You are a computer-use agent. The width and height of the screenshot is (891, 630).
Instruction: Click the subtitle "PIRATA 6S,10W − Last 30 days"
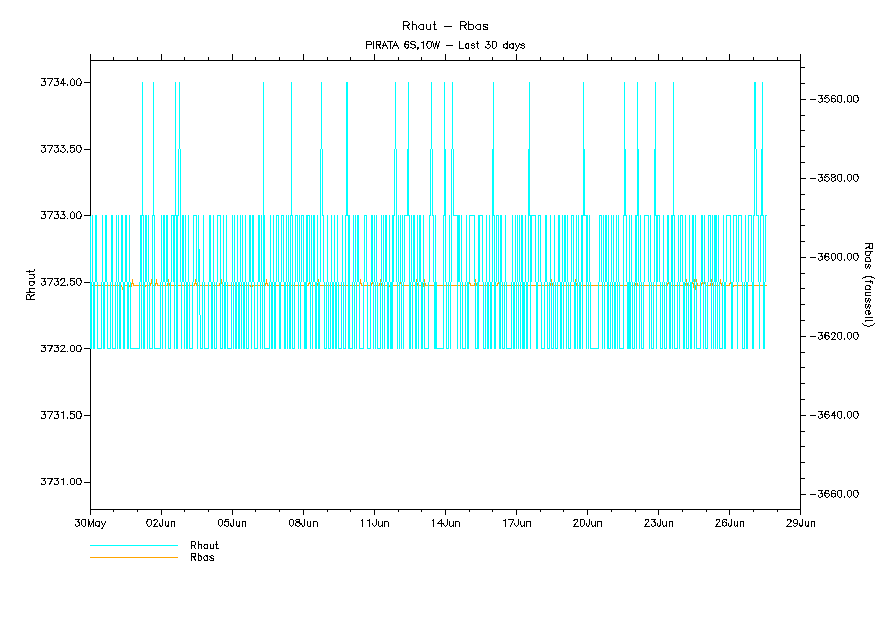tap(445, 45)
